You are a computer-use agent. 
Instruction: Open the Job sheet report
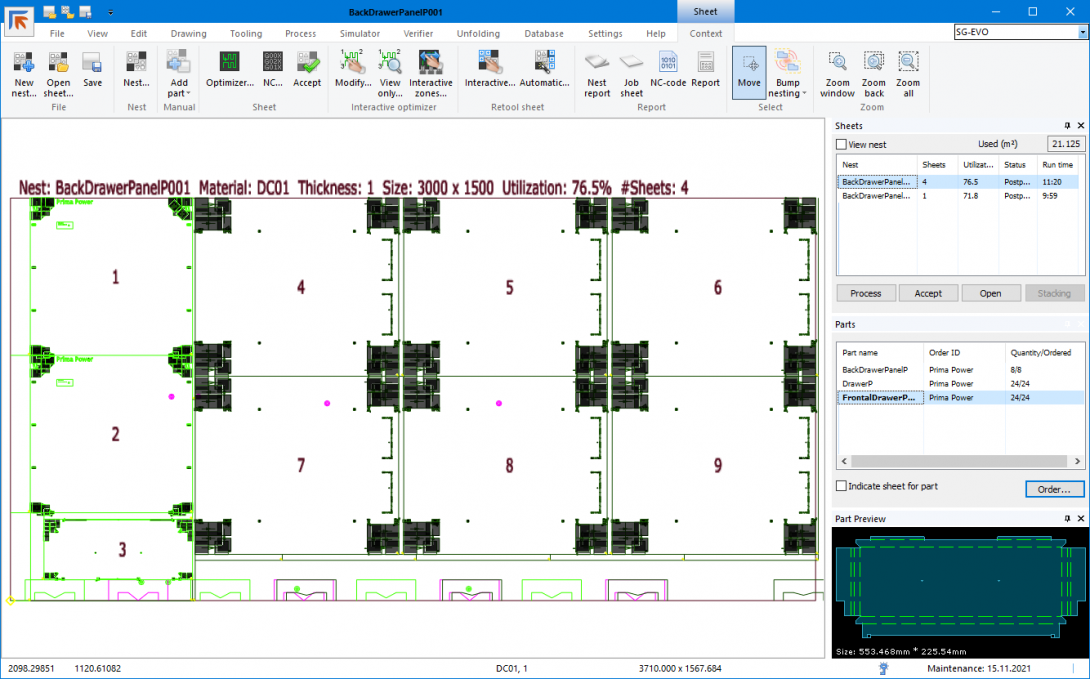click(x=631, y=63)
